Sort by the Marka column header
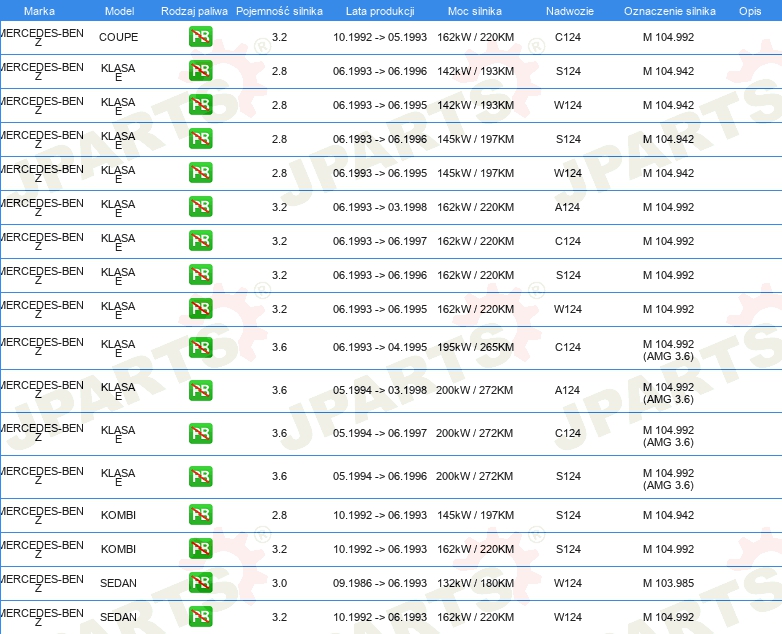This screenshot has height=634, width=782. pyautogui.click(x=39, y=11)
